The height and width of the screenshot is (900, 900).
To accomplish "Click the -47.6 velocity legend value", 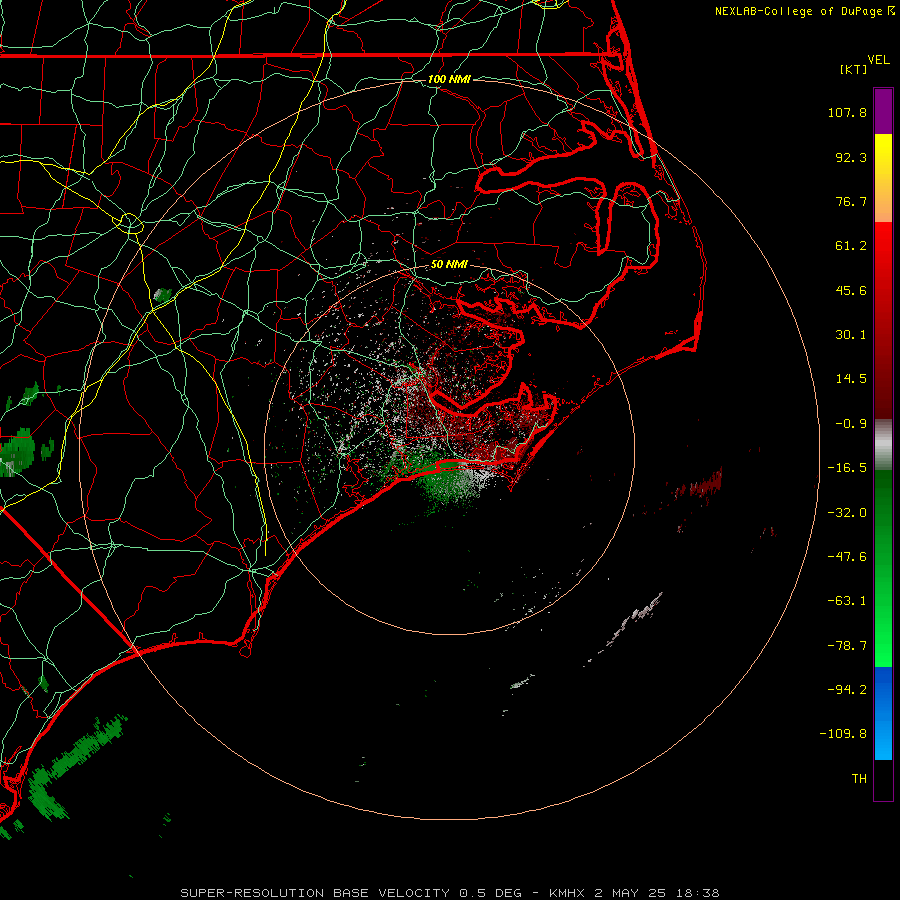I will point(847,557).
